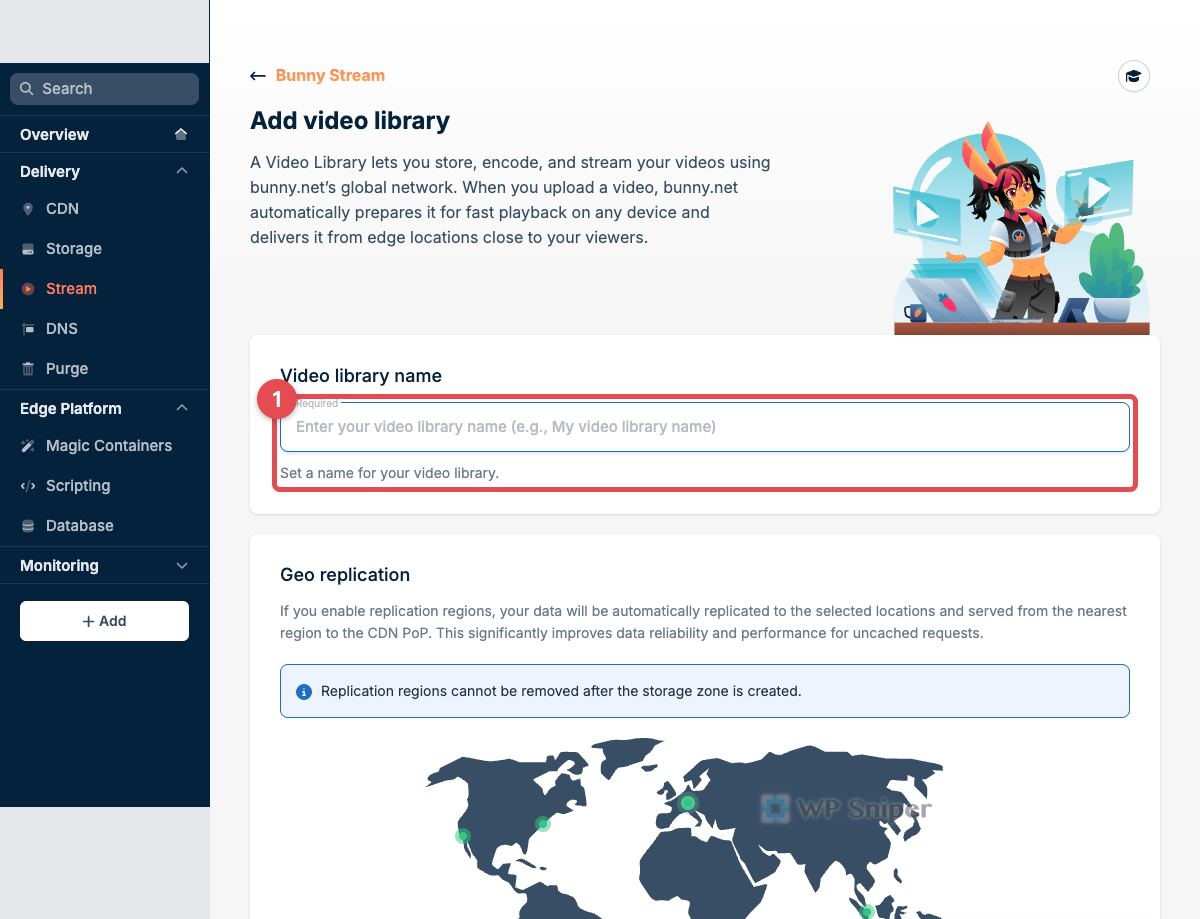
Task: Click the Edge Platform section heading
Action: coord(71,409)
